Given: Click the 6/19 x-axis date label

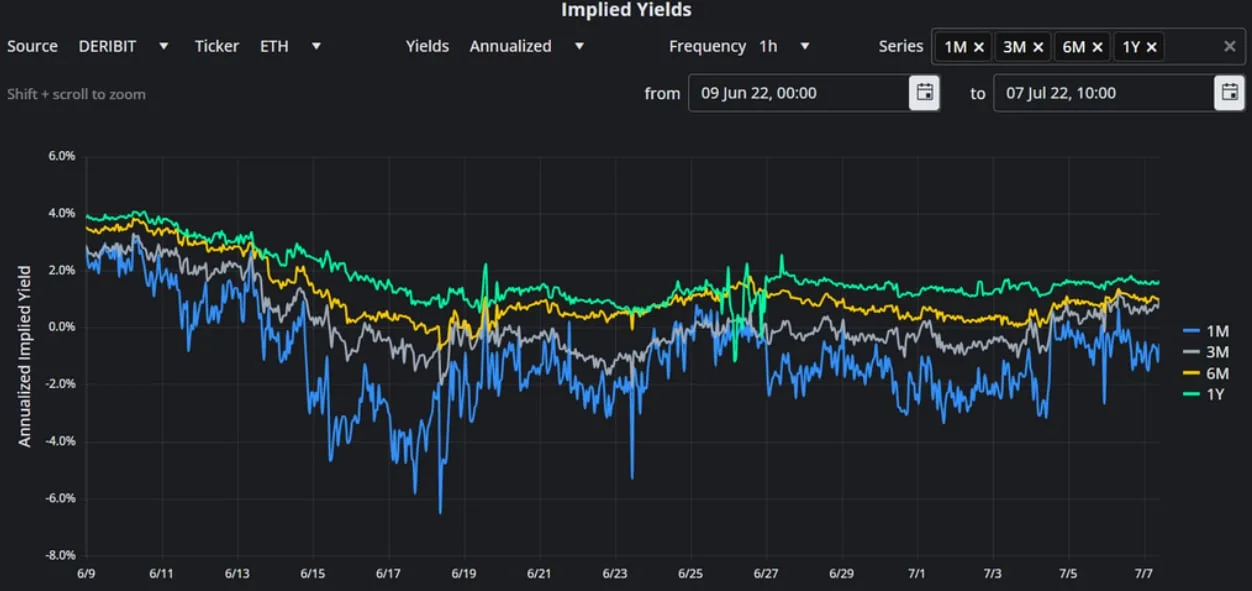Looking at the screenshot, I should pos(464,574).
